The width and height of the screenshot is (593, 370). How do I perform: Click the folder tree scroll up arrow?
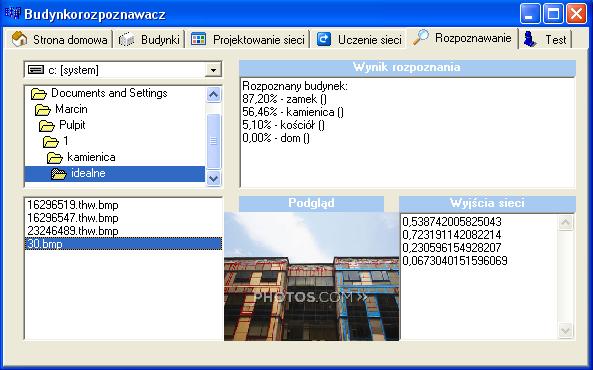(x=213, y=94)
